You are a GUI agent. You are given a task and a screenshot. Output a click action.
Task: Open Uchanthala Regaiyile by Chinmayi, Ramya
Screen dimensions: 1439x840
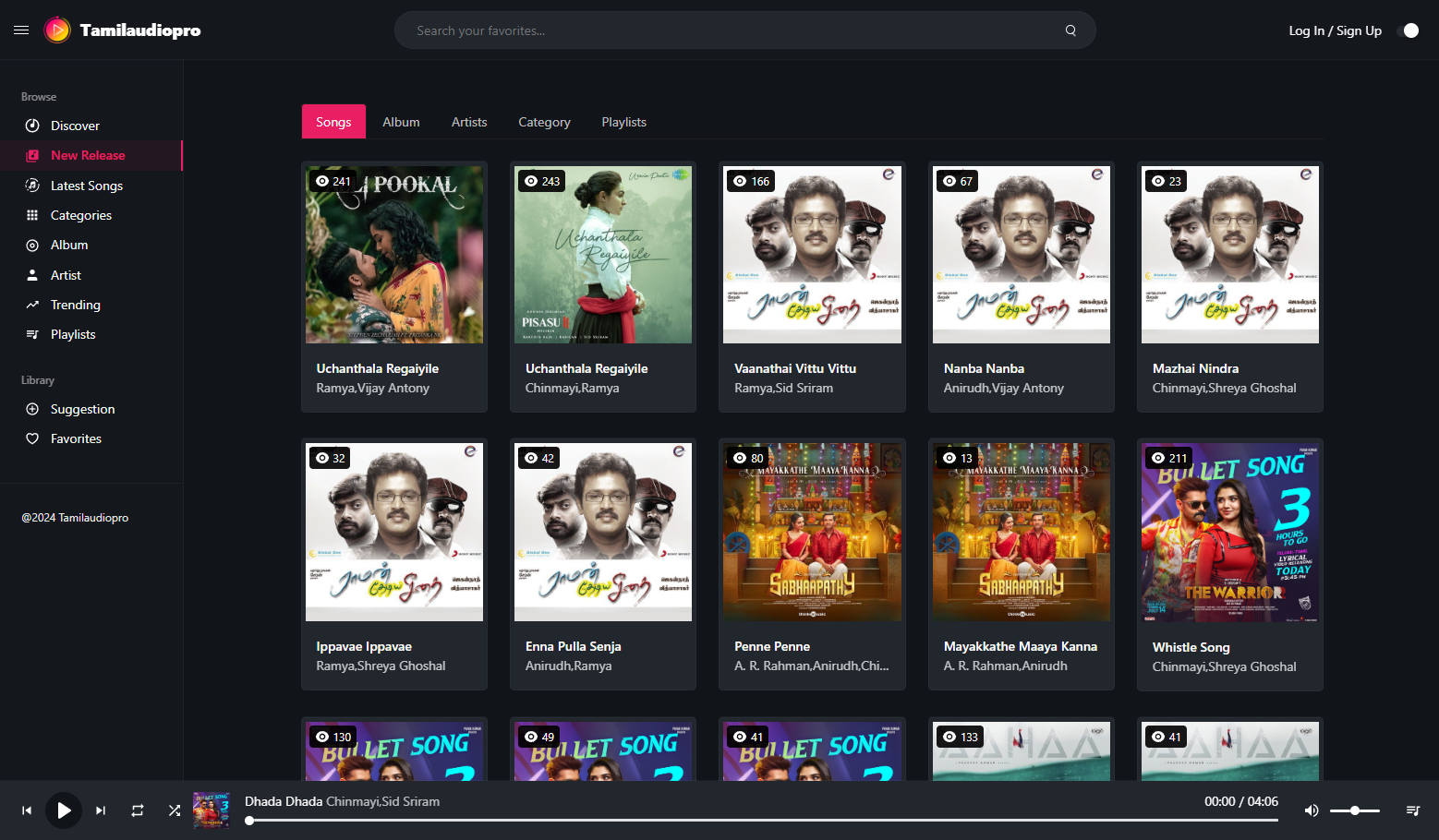(603, 255)
